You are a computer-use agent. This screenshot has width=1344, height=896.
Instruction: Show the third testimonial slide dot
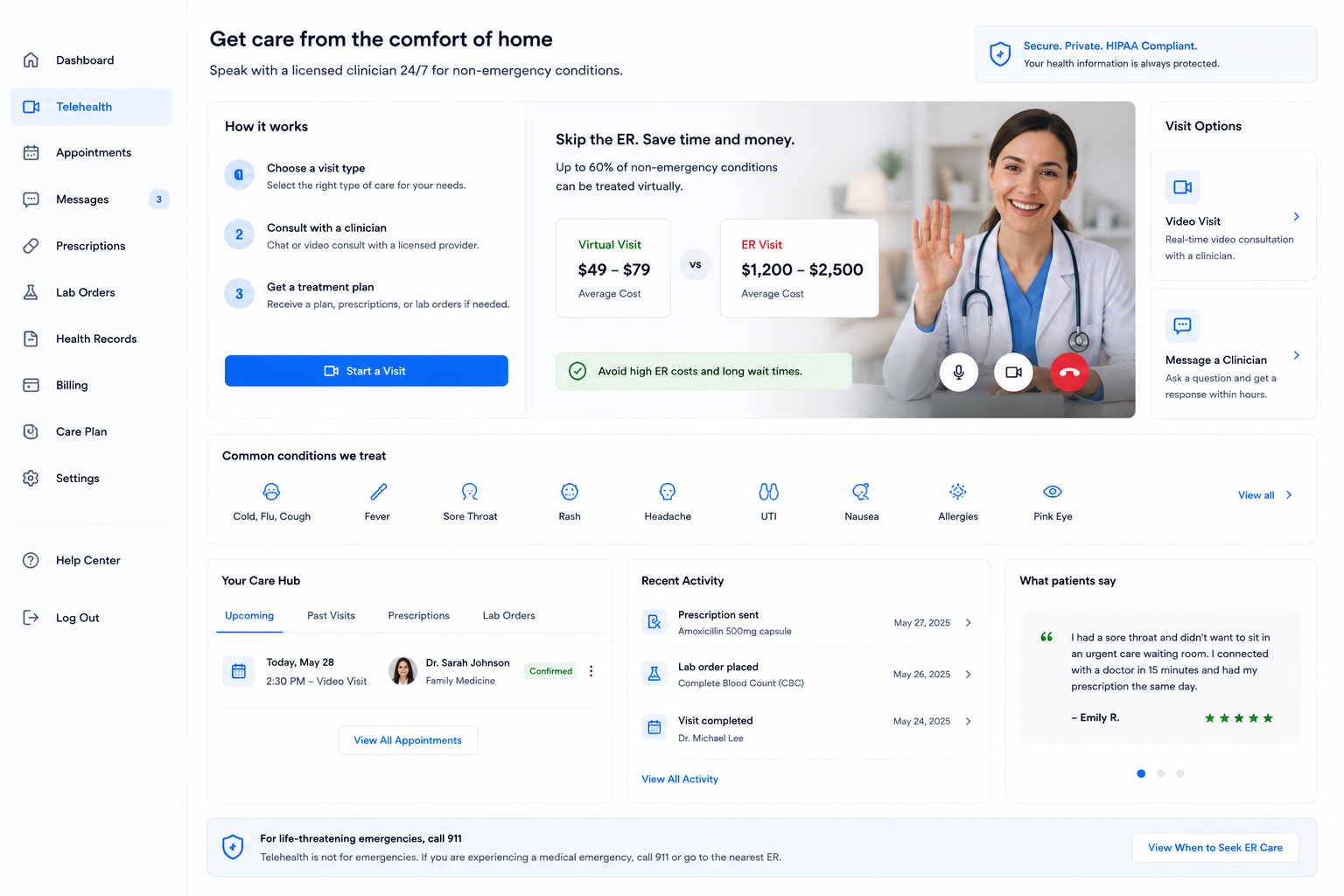pyautogui.click(x=1180, y=773)
